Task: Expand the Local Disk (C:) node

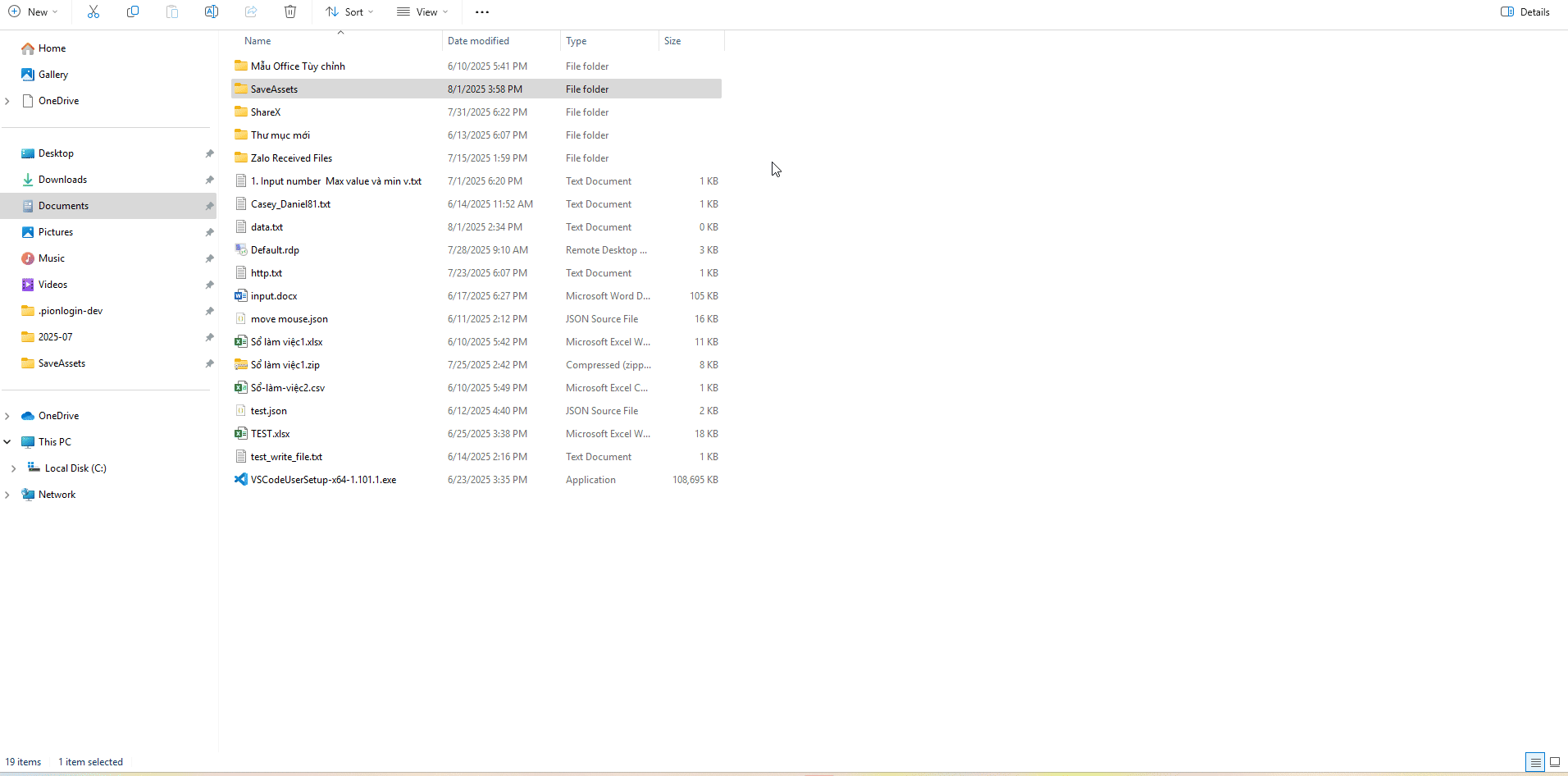Action: click(13, 468)
